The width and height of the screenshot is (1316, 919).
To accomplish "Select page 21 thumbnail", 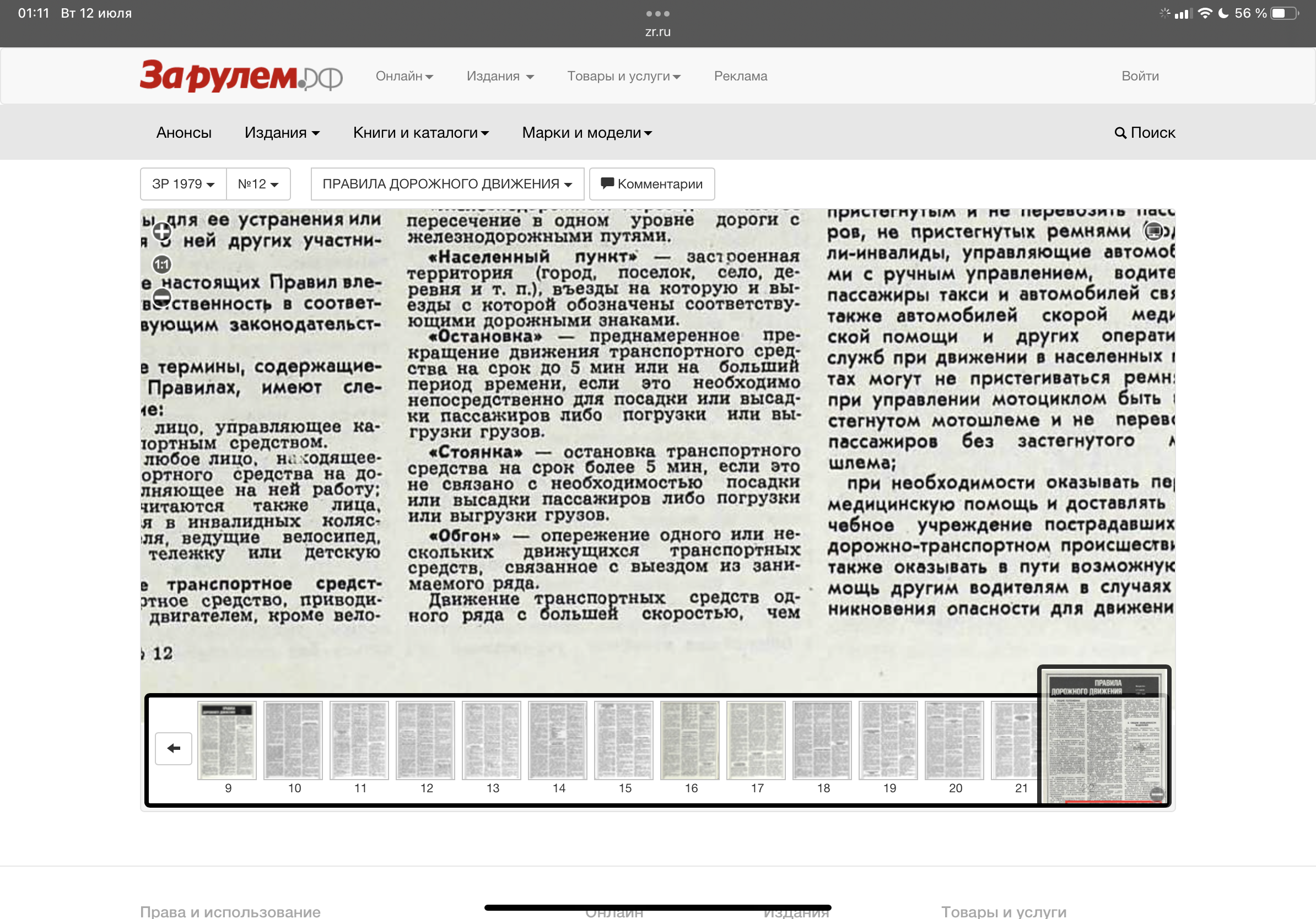I will click(1015, 740).
